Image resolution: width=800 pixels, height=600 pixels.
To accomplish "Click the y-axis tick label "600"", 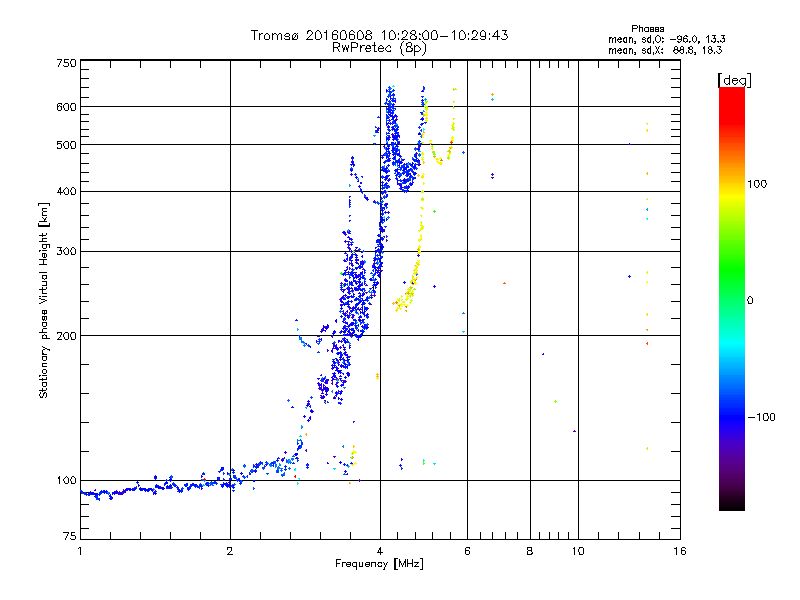I will click(66, 107).
